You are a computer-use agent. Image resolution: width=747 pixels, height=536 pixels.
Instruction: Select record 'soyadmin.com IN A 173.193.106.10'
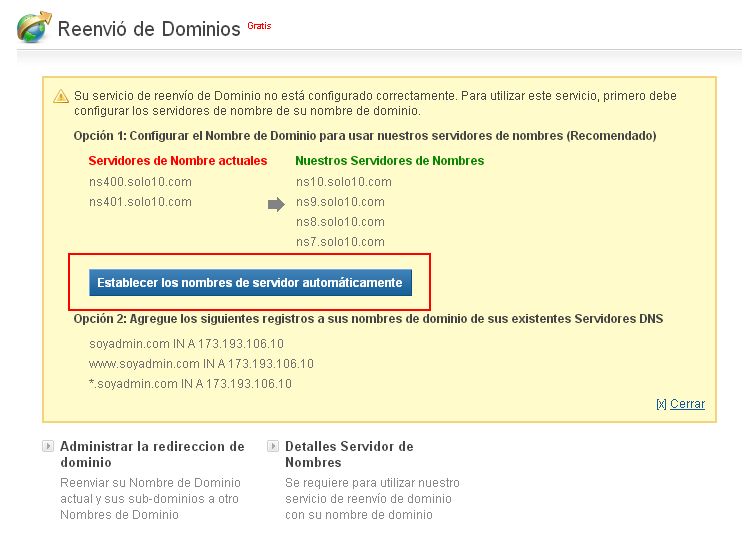(186, 344)
